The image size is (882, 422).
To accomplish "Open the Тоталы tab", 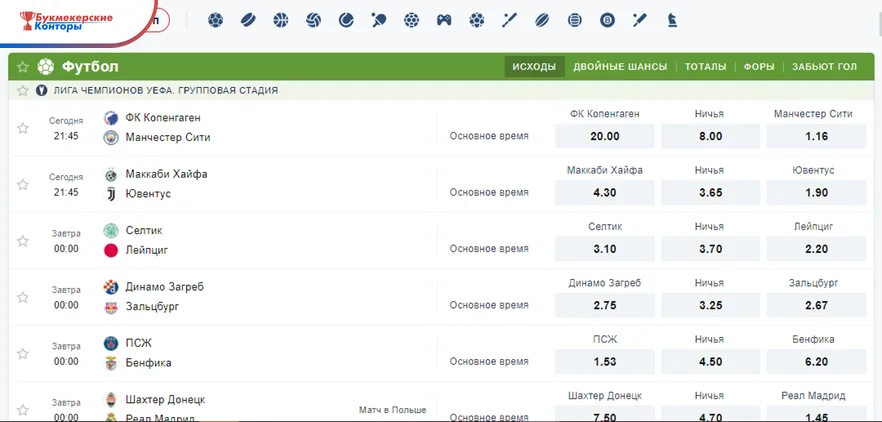I will [x=705, y=66].
